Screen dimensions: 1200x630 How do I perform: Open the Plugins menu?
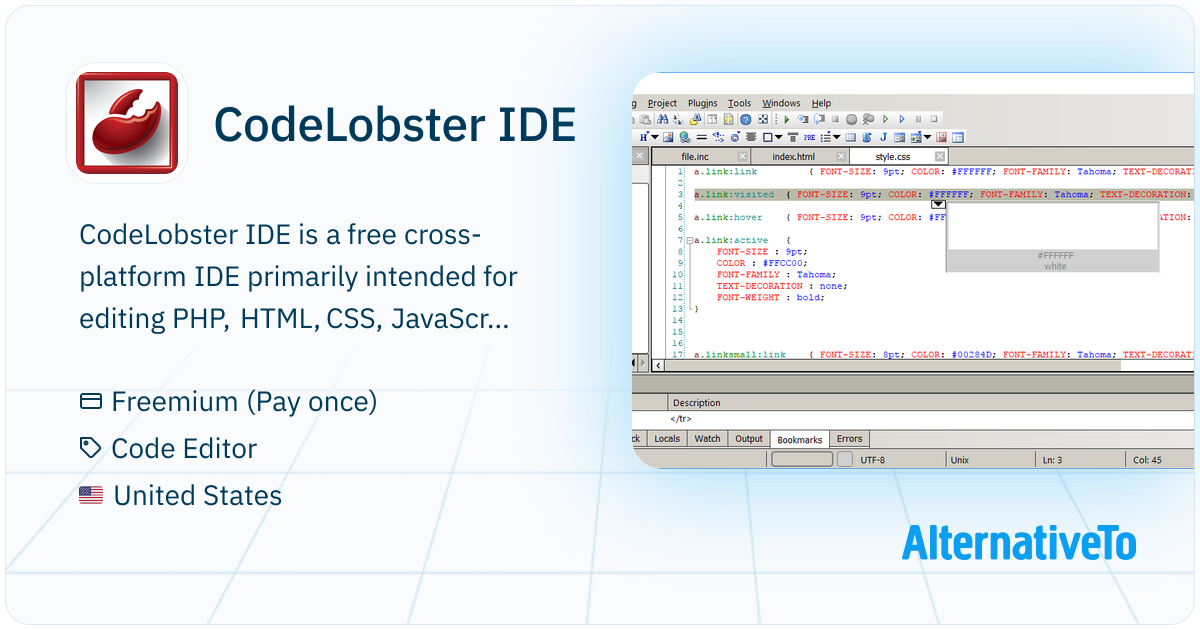click(x=703, y=103)
